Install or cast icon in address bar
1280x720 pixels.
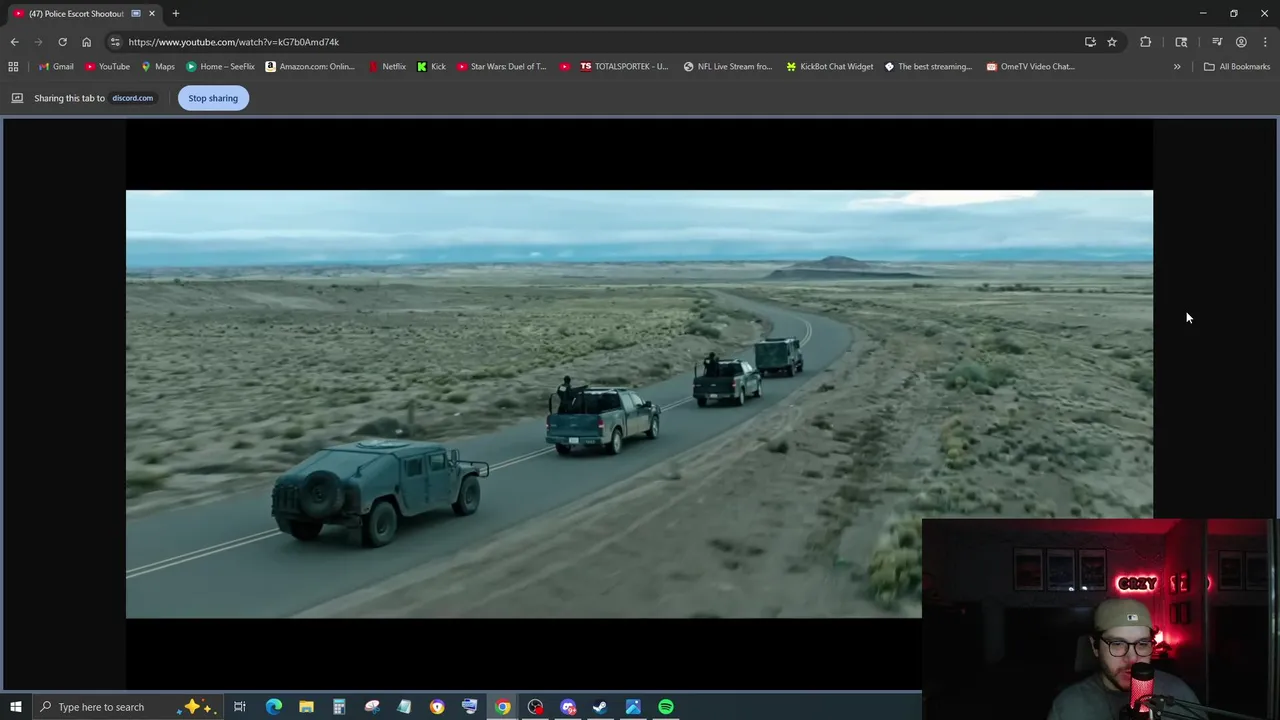pyautogui.click(x=1090, y=42)
